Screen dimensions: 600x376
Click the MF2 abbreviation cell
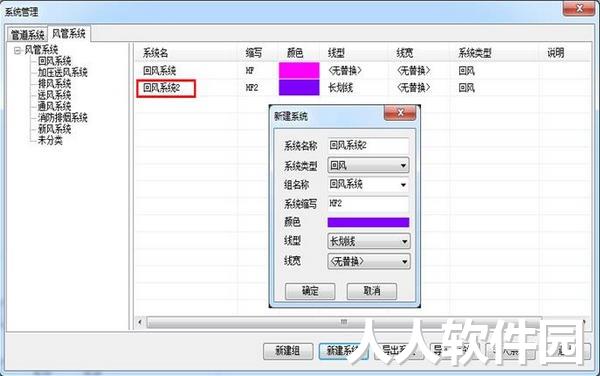point(252,88)
